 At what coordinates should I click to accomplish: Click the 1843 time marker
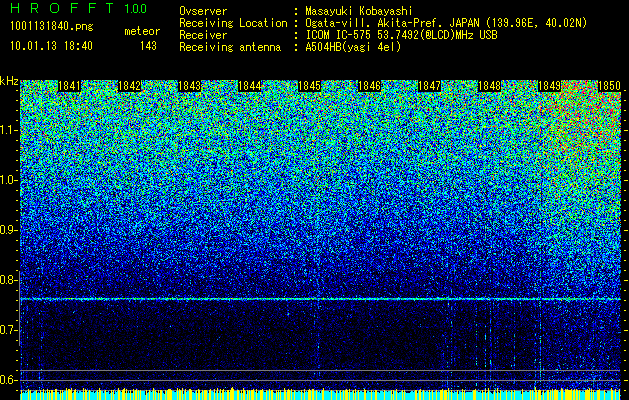189,86
